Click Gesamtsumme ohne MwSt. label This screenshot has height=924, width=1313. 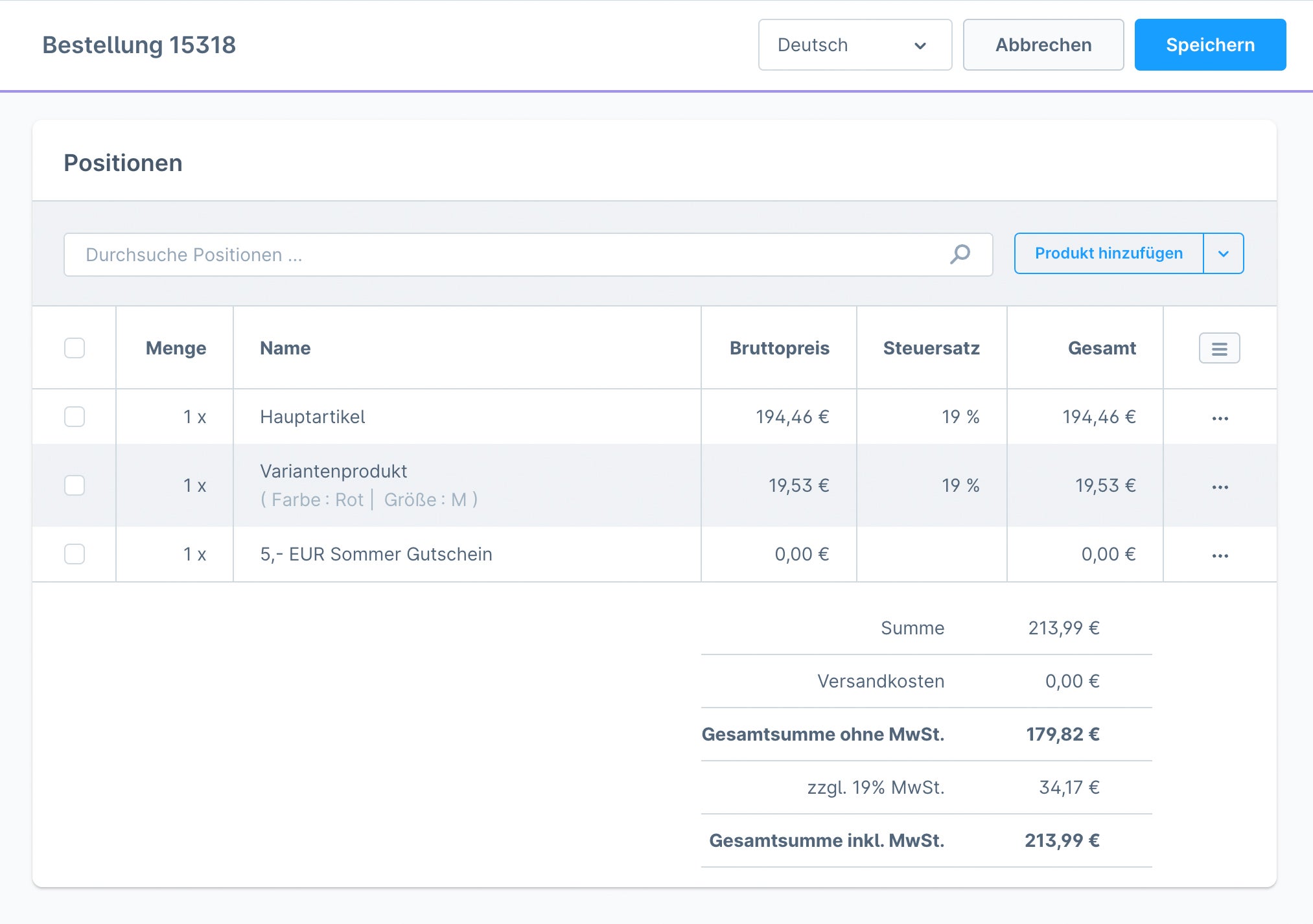click(823, 734)
